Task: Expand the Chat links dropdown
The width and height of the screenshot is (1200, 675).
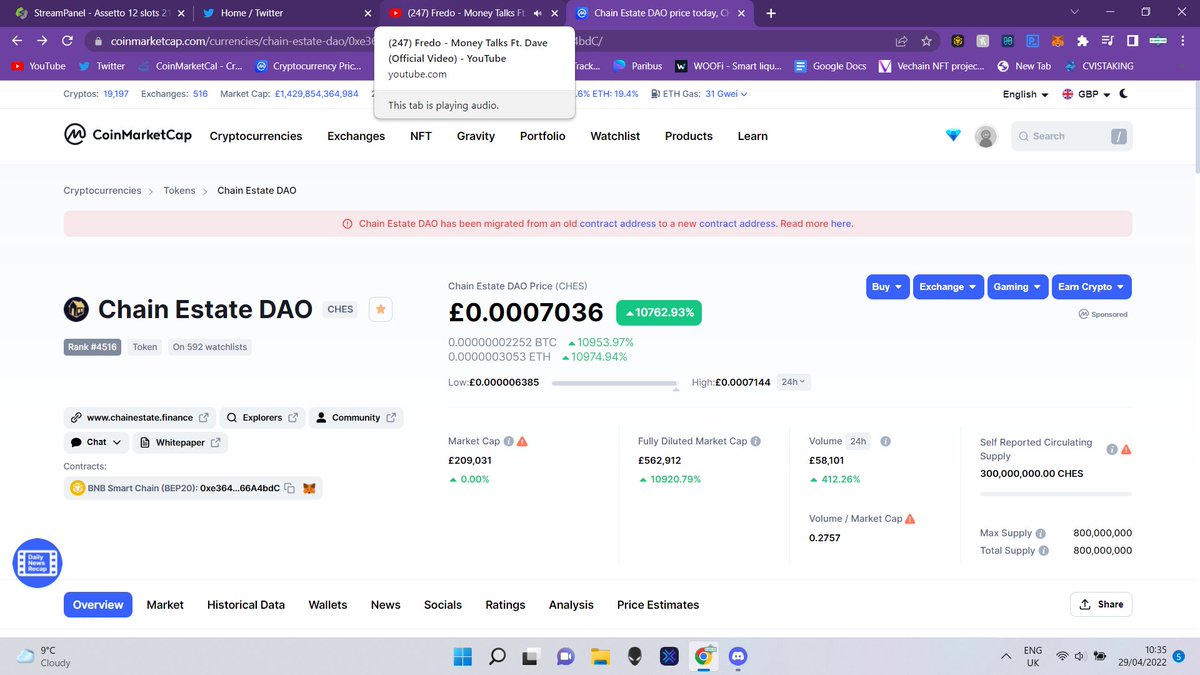Action: [x=96, y=442]
